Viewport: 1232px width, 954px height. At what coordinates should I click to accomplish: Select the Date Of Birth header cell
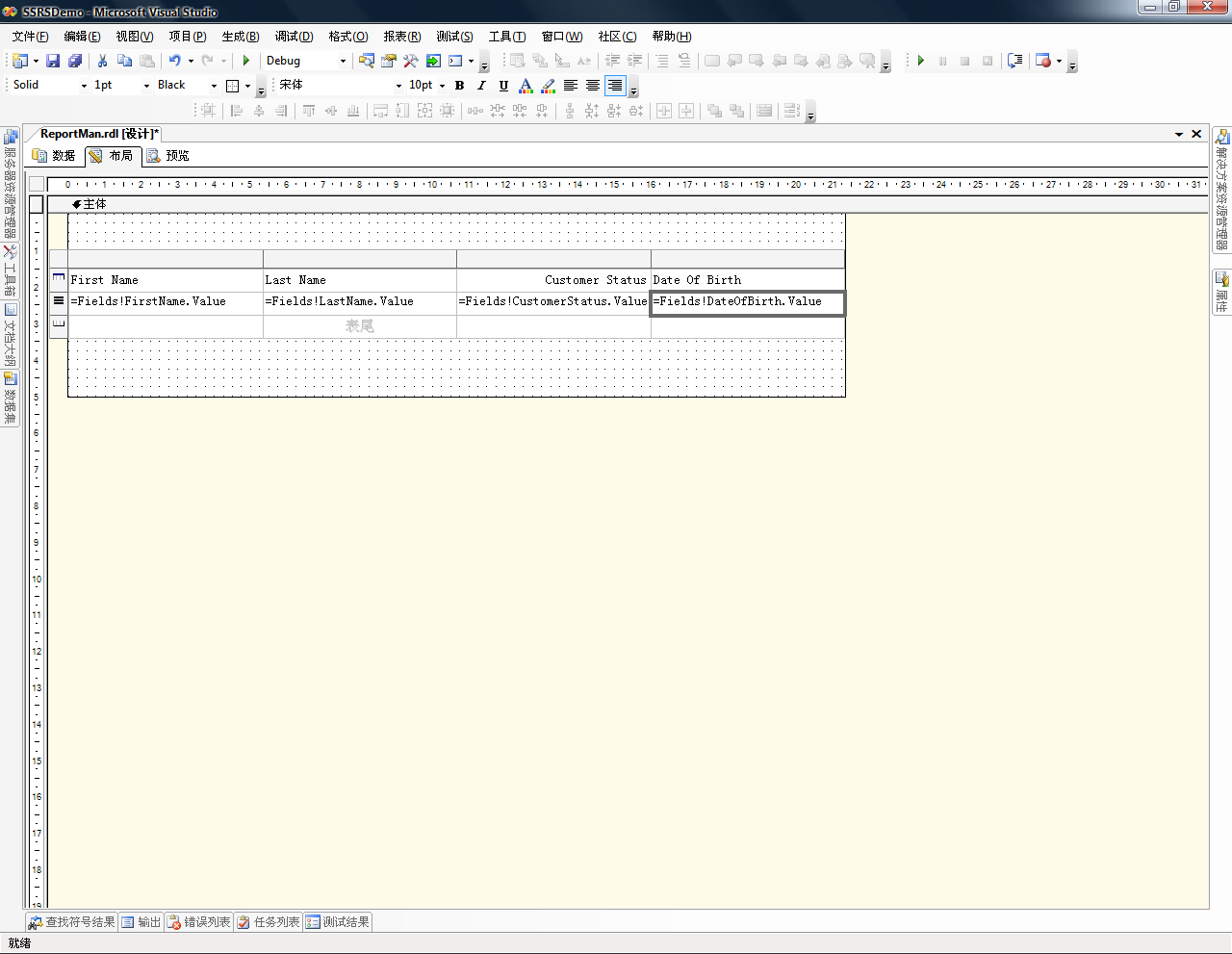748,280
